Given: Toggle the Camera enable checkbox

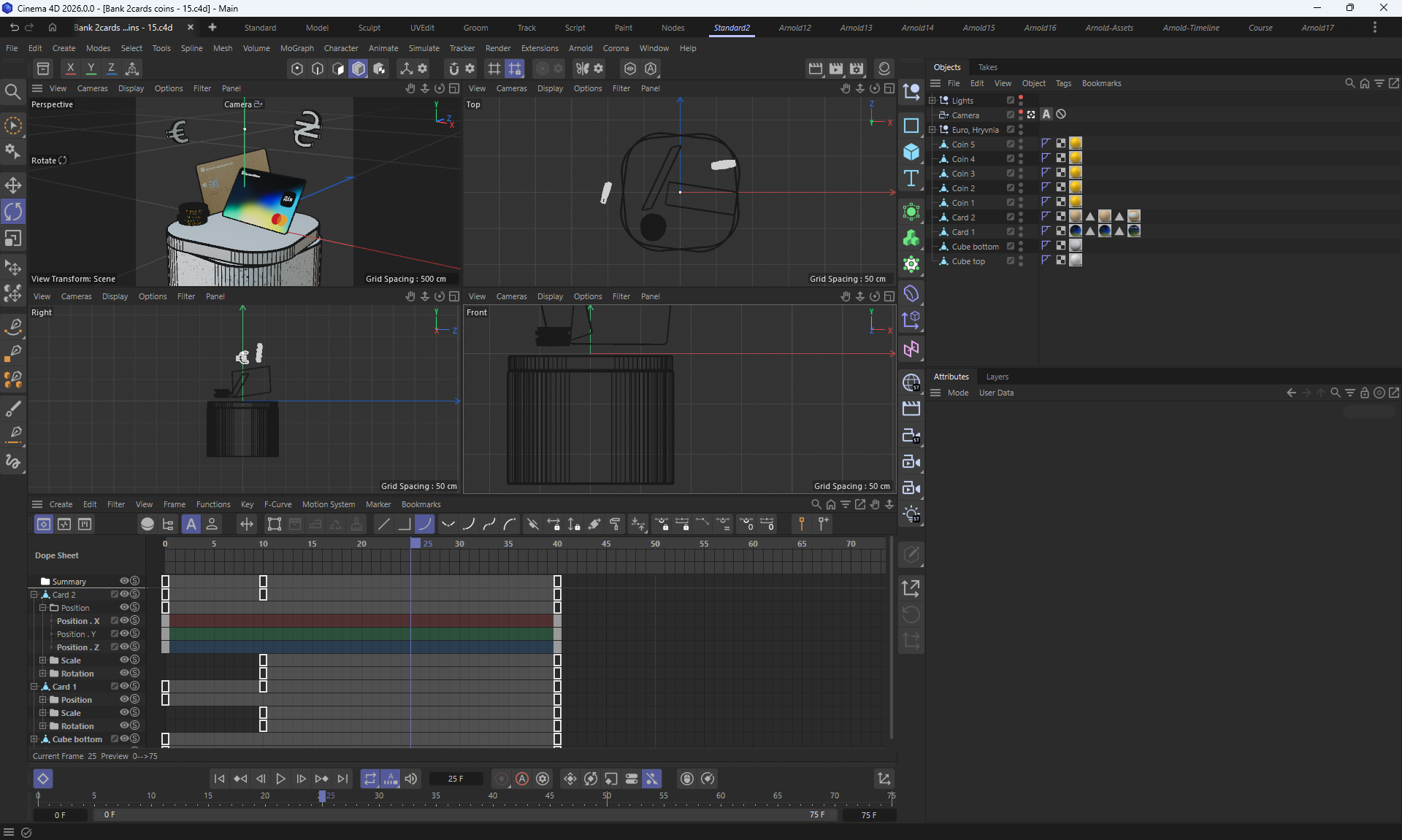Looking at the screenshot, I should (x=1011, y=115).
